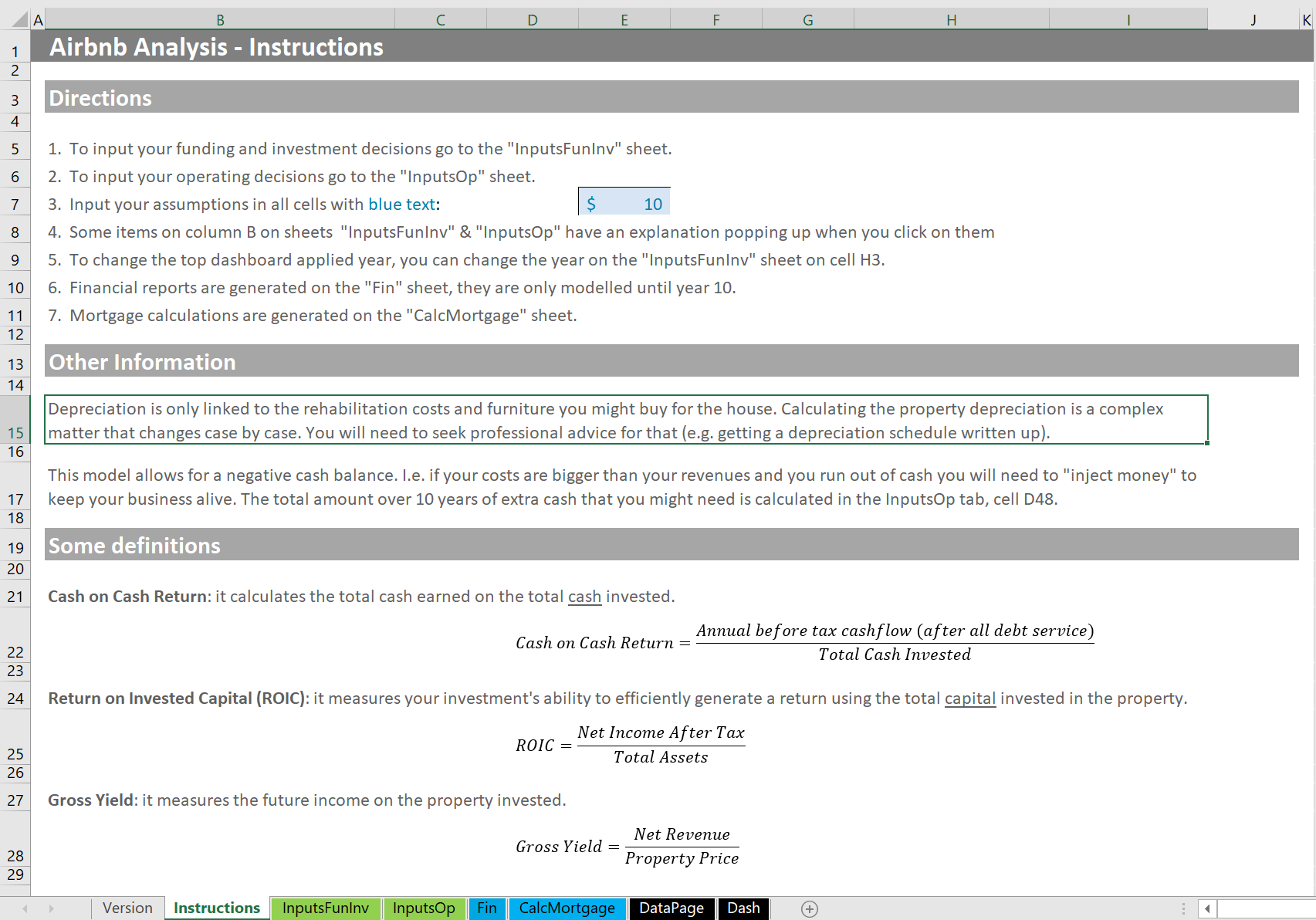Click the next sheet navigation arrow
The width and height of the screenshot is (1316, 920).
pyautogui.click(x=52, y=908)
